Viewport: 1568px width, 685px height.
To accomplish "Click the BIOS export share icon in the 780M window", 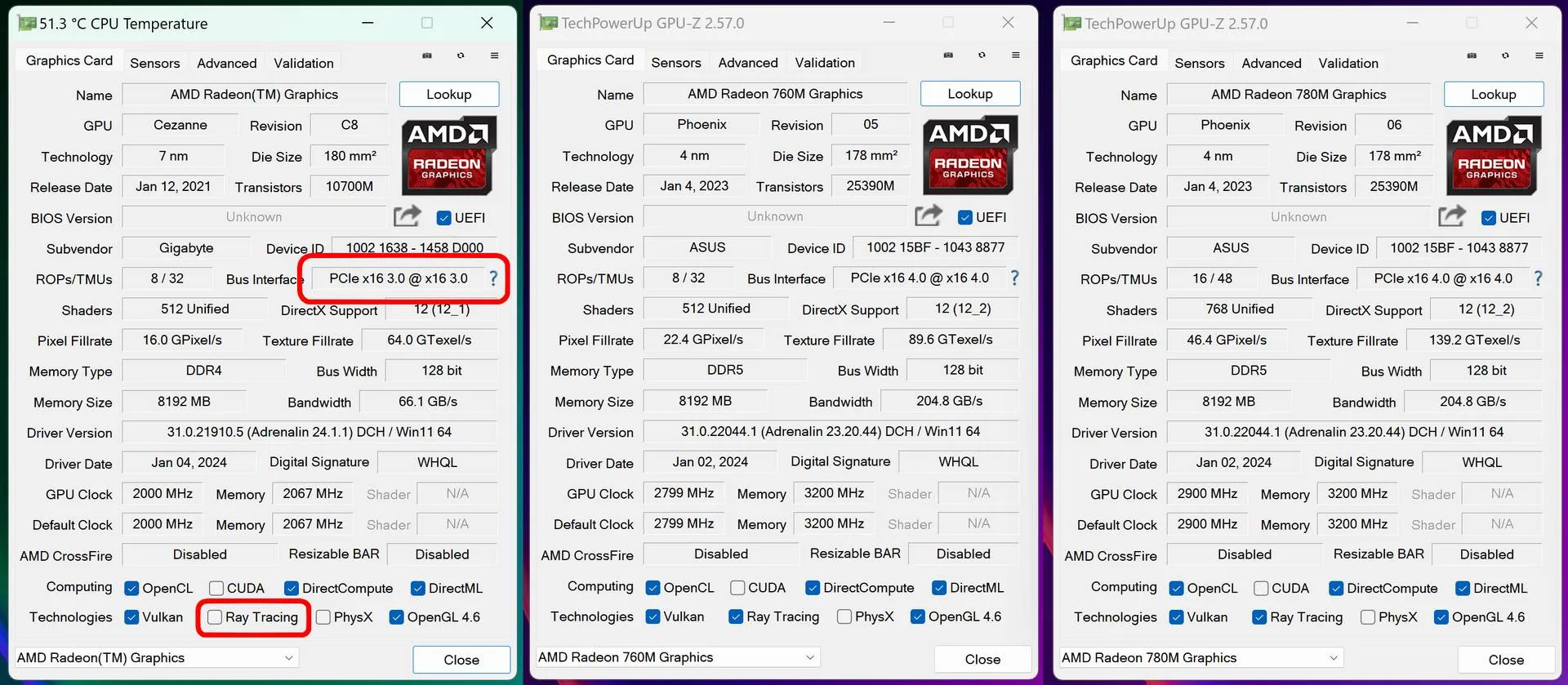I will pos(1452,216).
